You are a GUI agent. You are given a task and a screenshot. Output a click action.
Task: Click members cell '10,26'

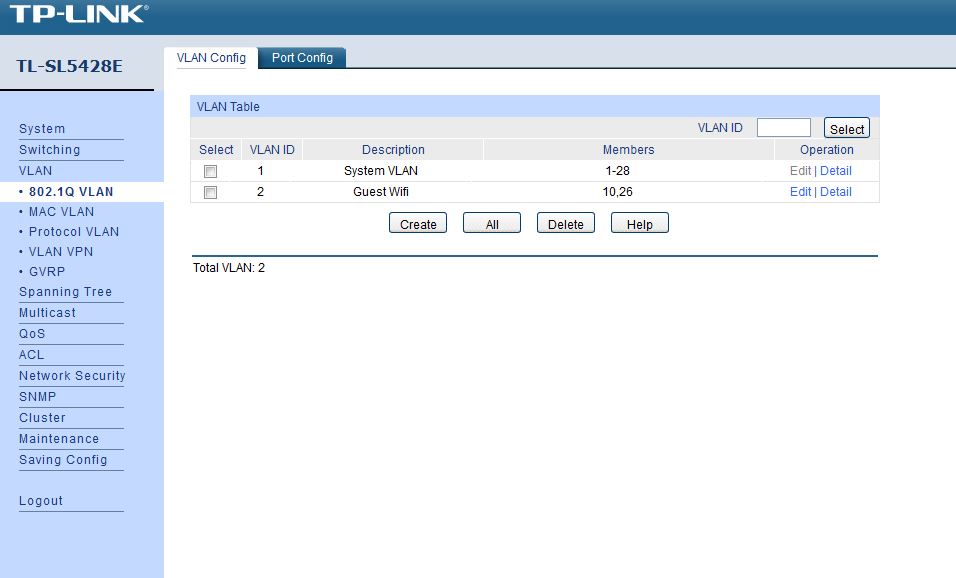pyautogui.click(x=618, y=192)
